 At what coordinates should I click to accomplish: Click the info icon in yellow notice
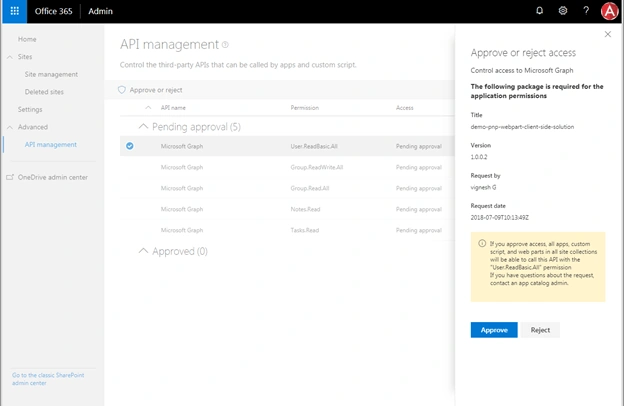(x=482, y=244)
